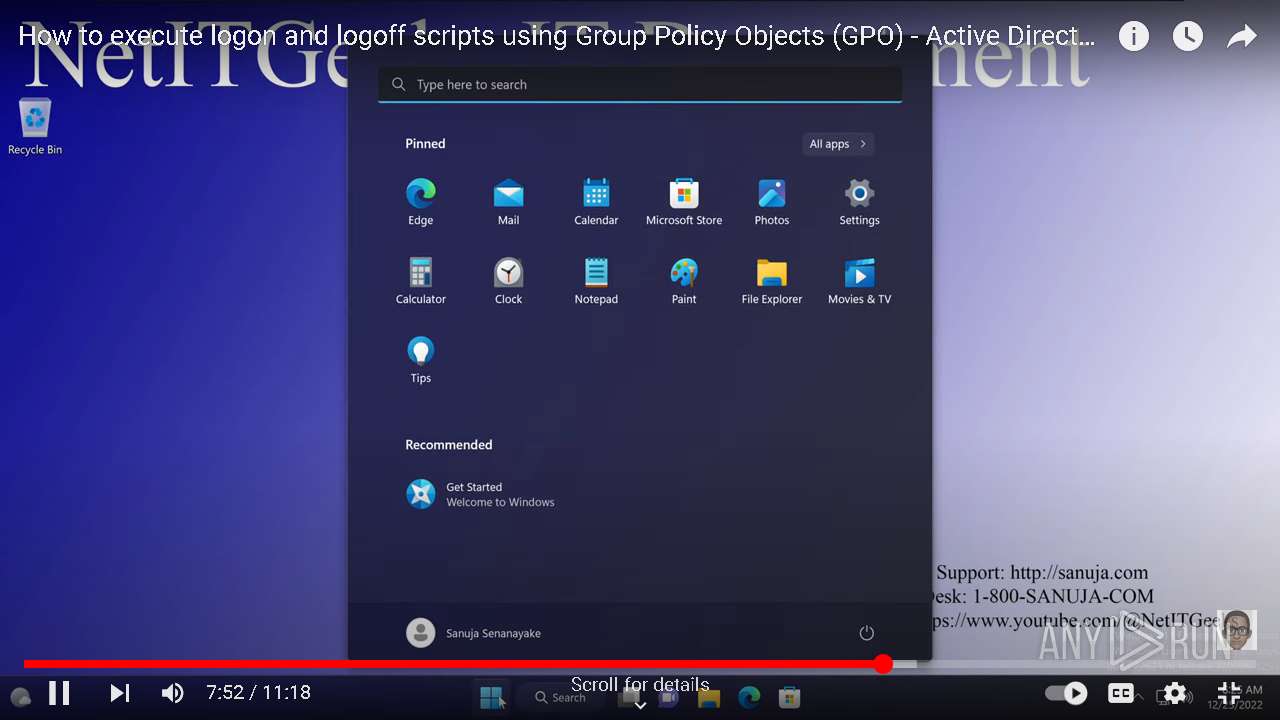Click the 7:52 / 11:18 time display

258,693
